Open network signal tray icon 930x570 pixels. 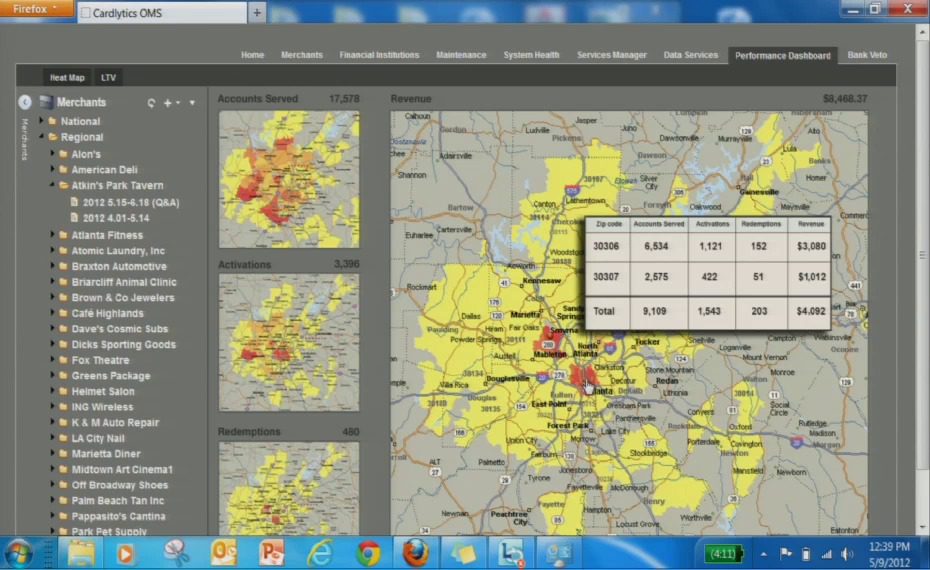coord(826,555)
